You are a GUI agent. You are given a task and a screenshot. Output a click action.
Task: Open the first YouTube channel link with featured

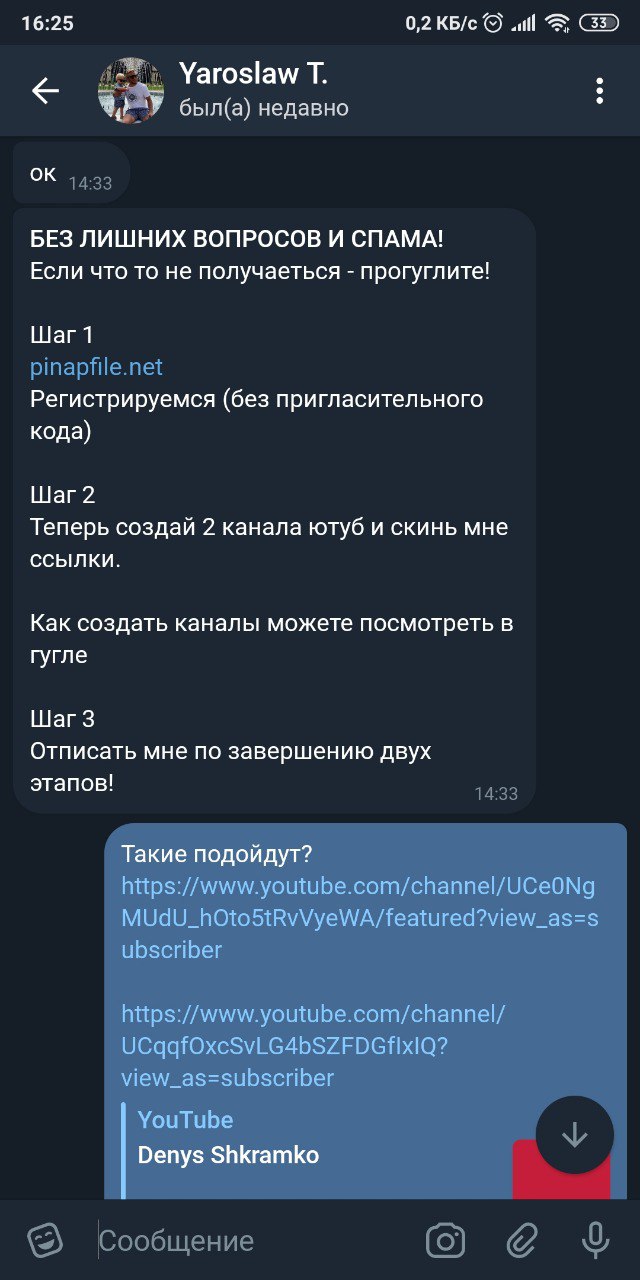tap(360, 918)
